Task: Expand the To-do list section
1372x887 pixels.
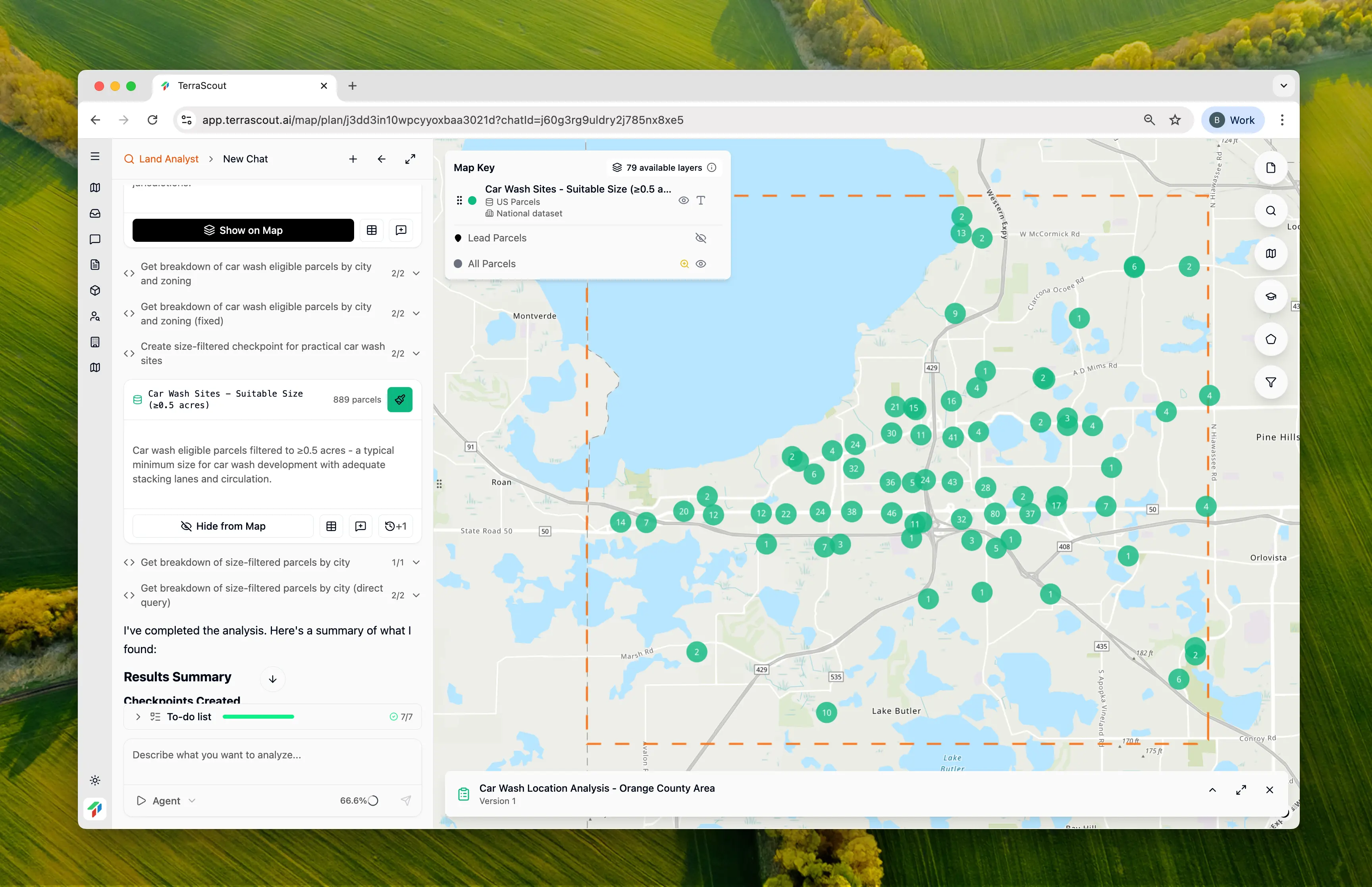Action: click(x=138, y=717)
